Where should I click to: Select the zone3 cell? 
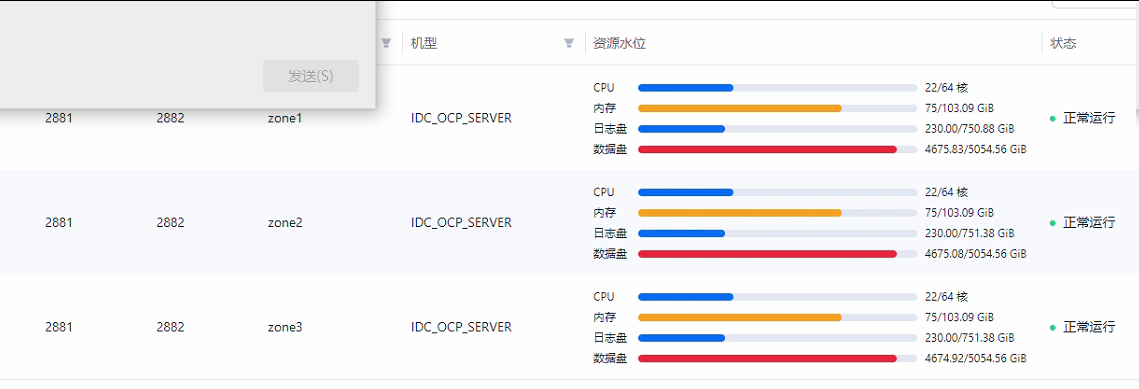[285, 327]
